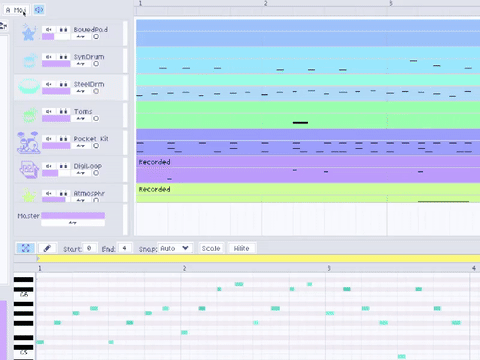The height and width of the screenshot is (360, 480).
Task: Select the Atmosphr instrument icon
Action: [x=29, y=195]
